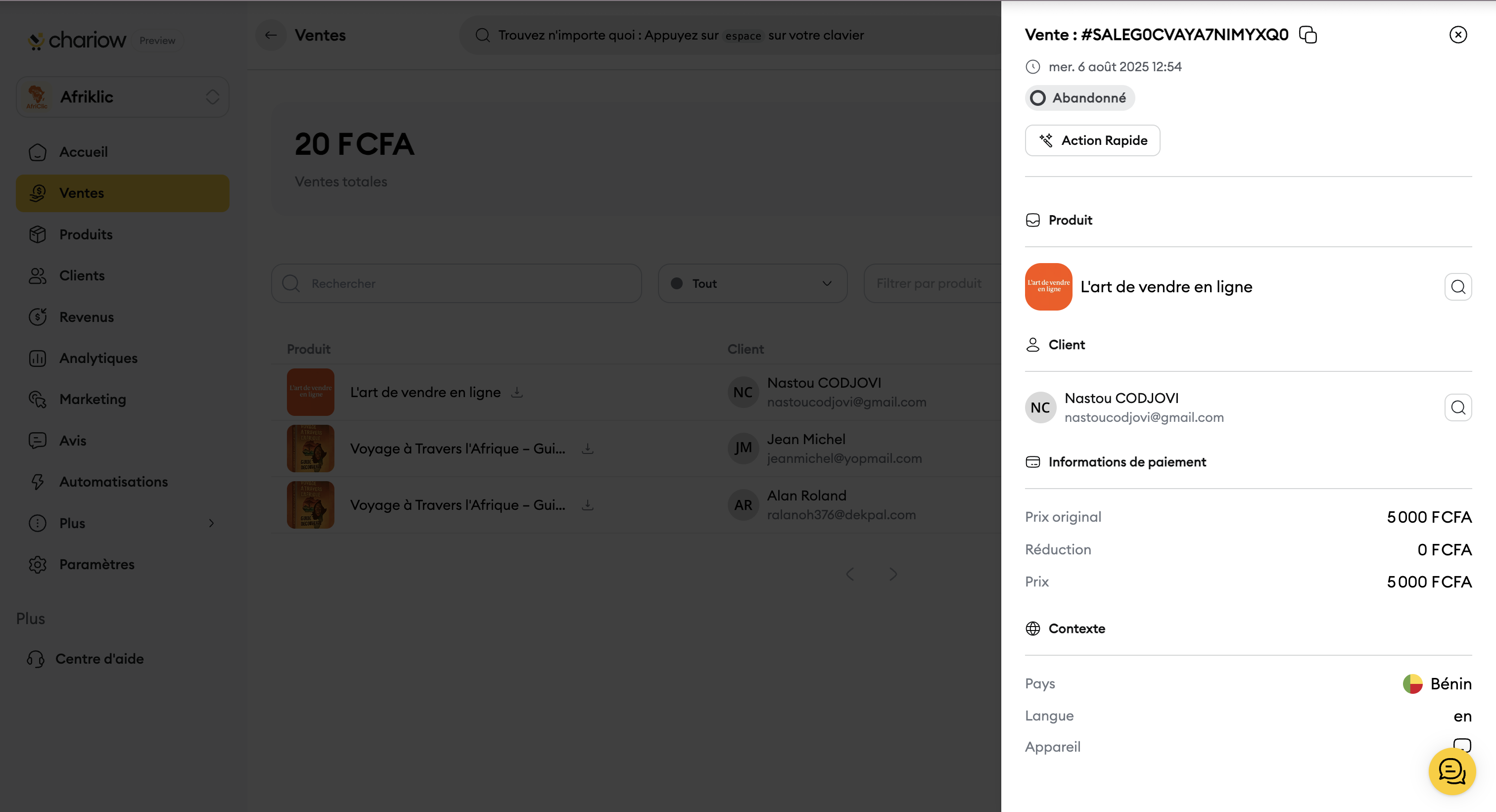Click the Preview badge
The width and height of the screenshot is (1496, 812).
157,41
